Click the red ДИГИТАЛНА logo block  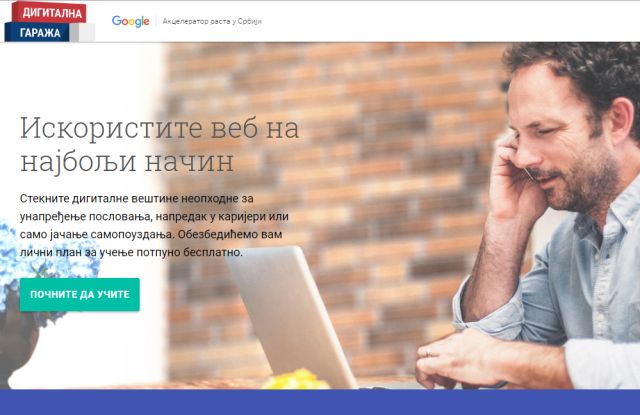tap(49, 12)
